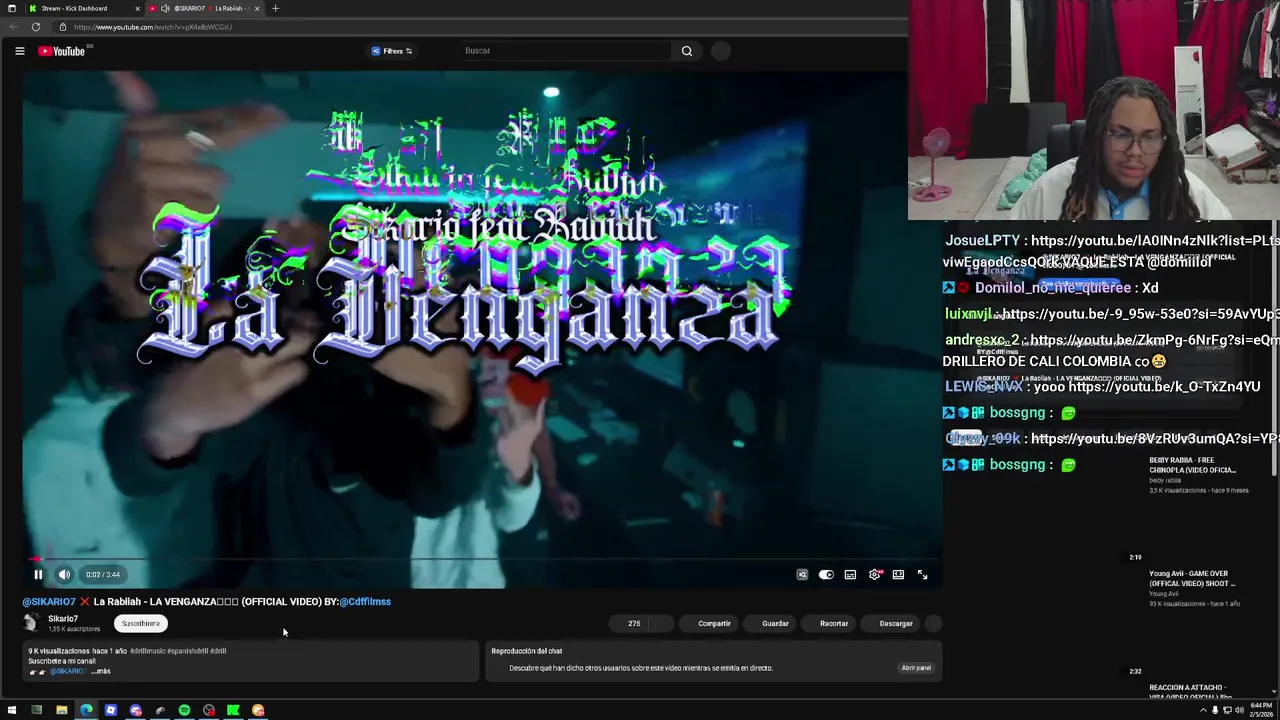Mute the YouTube tab via speaker icon
Viewport: 1280px width, 720px height.
click(165, 8)
